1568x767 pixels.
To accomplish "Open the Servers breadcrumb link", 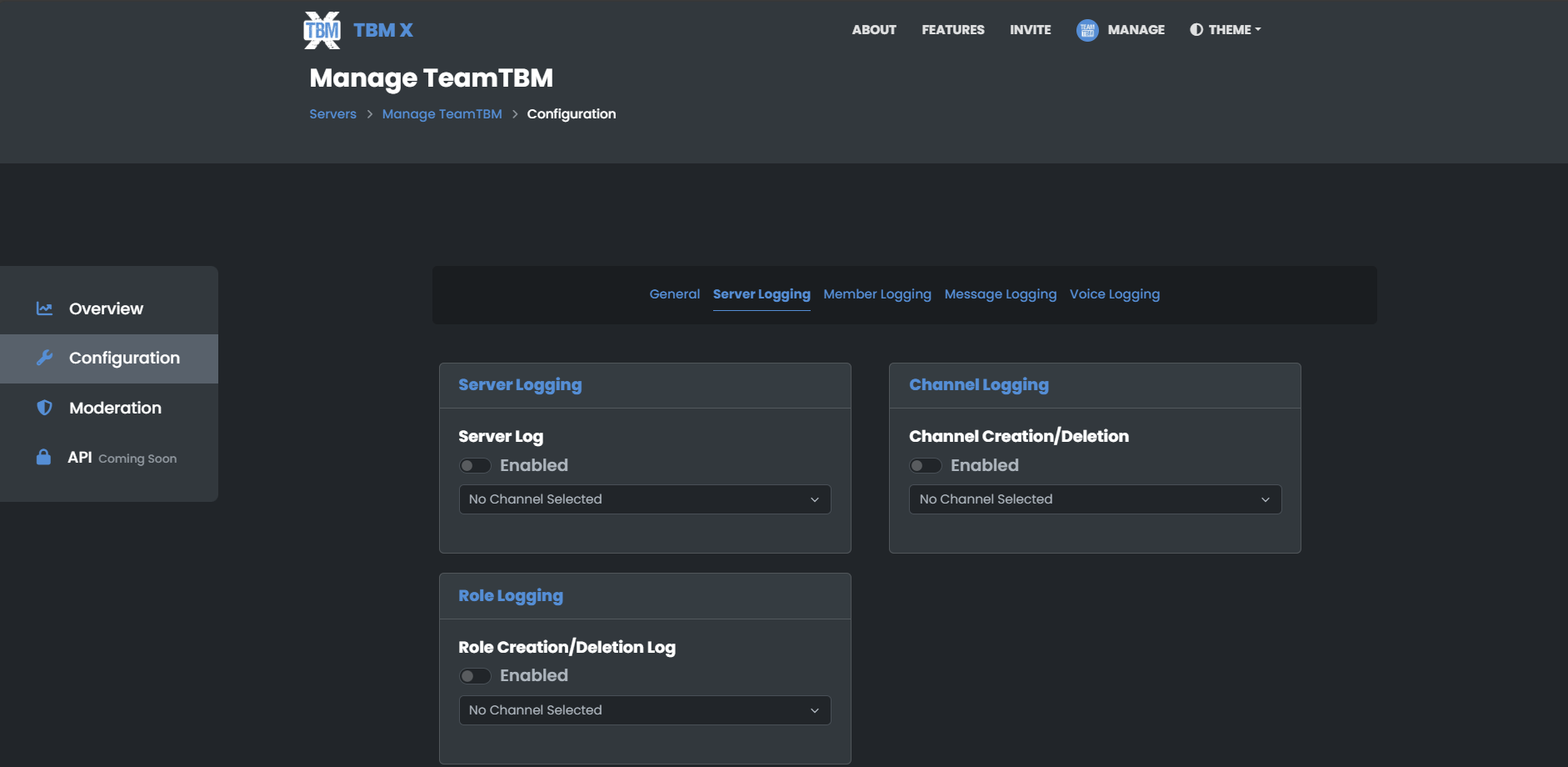I will coord(332,113).
